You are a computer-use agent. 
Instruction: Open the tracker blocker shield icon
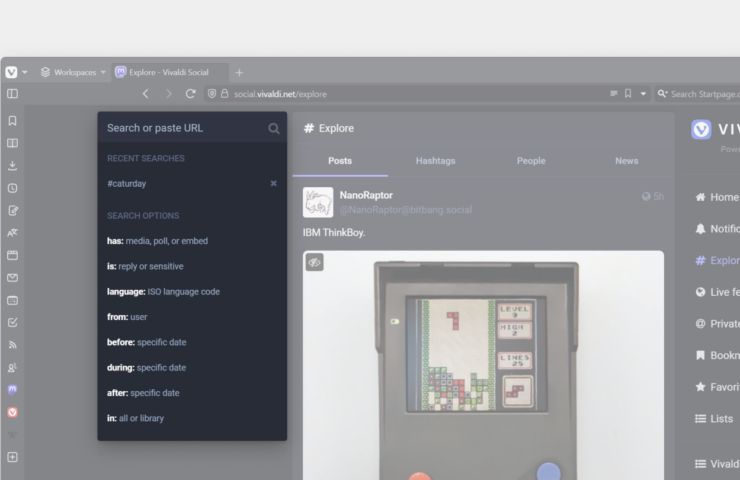(212, 94)
